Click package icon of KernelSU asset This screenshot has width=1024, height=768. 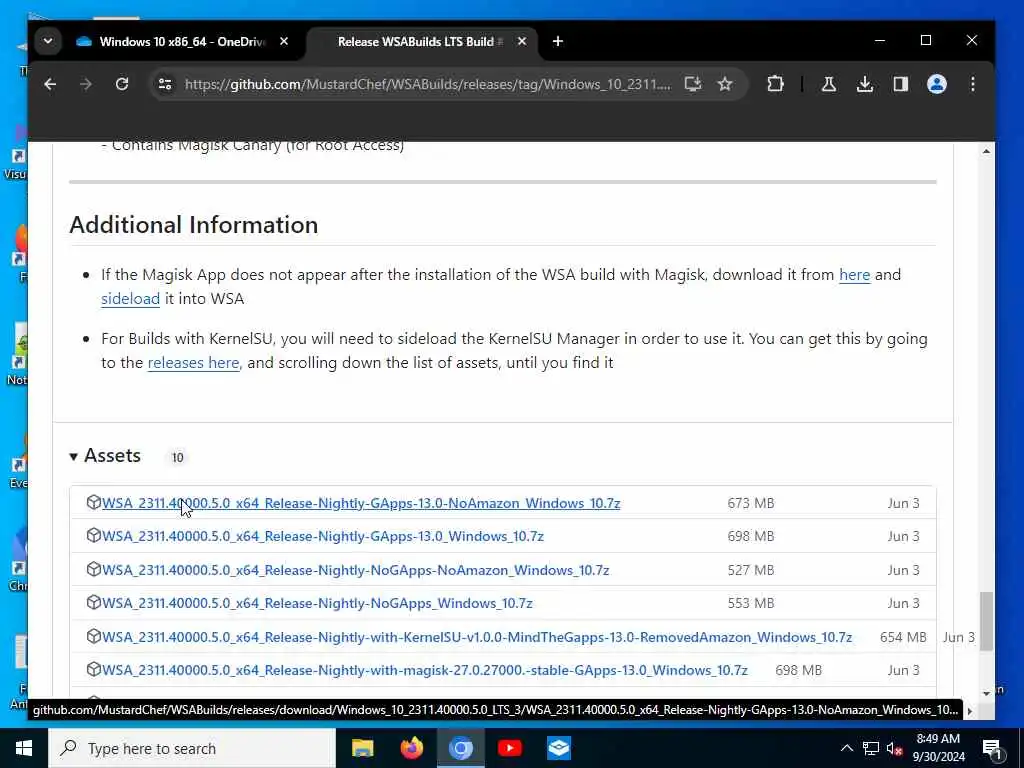click(x=93, y=636)
